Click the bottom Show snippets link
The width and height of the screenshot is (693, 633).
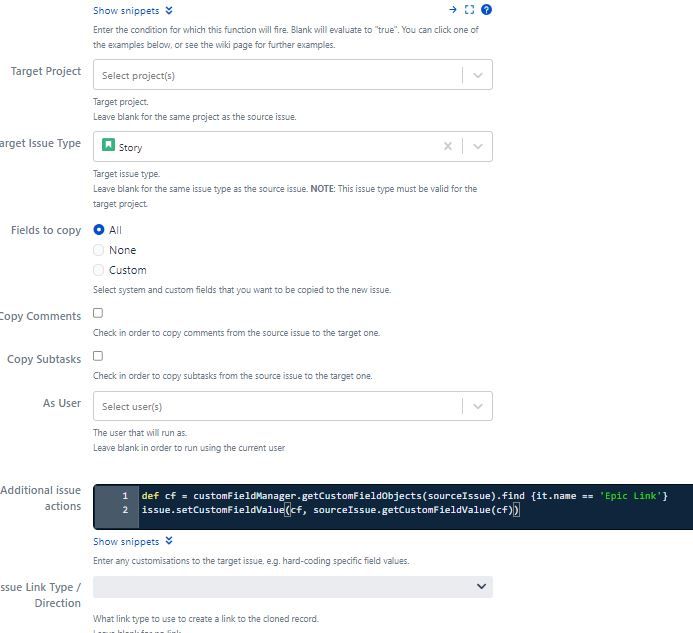pyautogui.click(x=126, y=541)
